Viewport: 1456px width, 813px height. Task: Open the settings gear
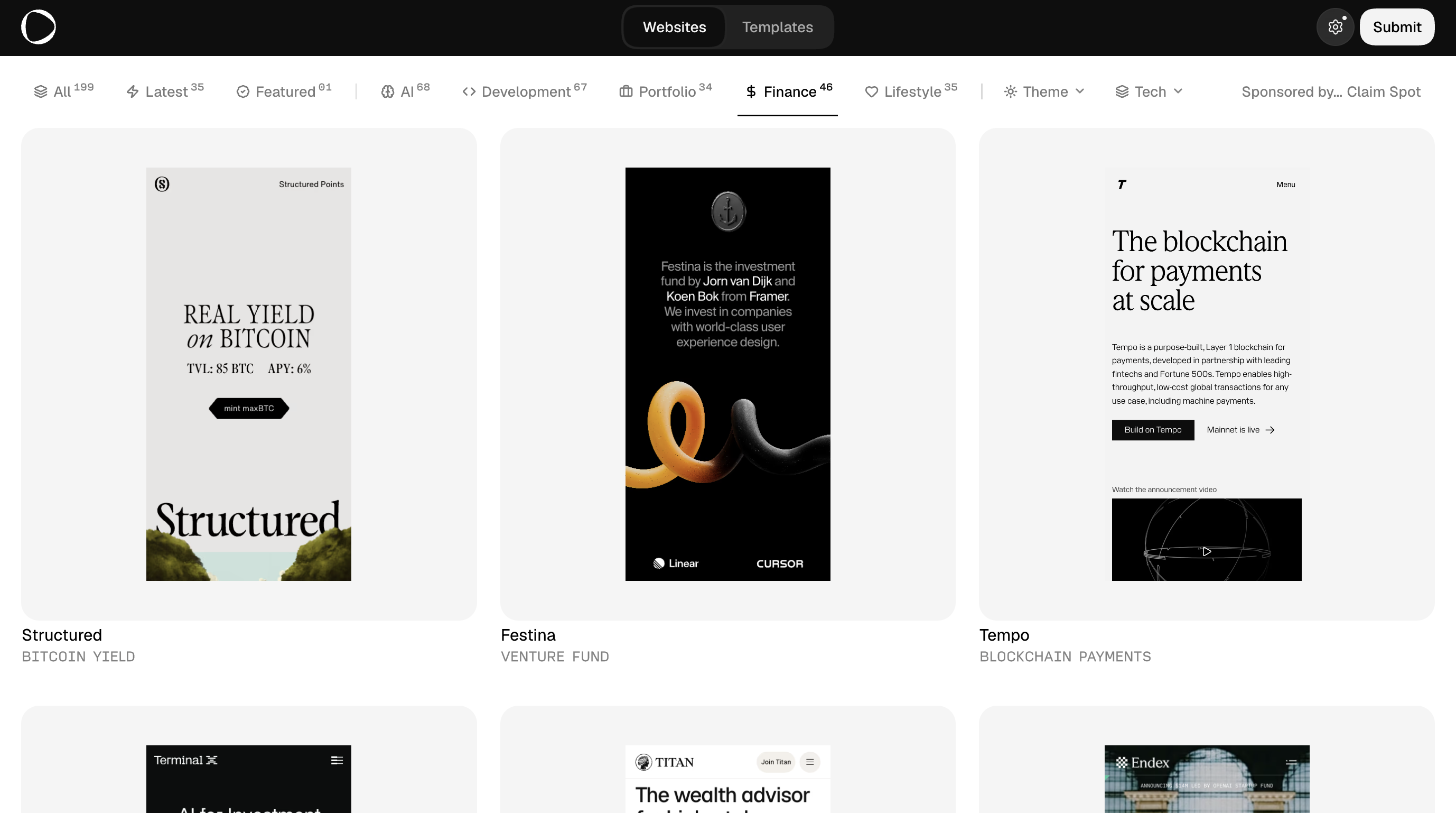coord(1335,26)
